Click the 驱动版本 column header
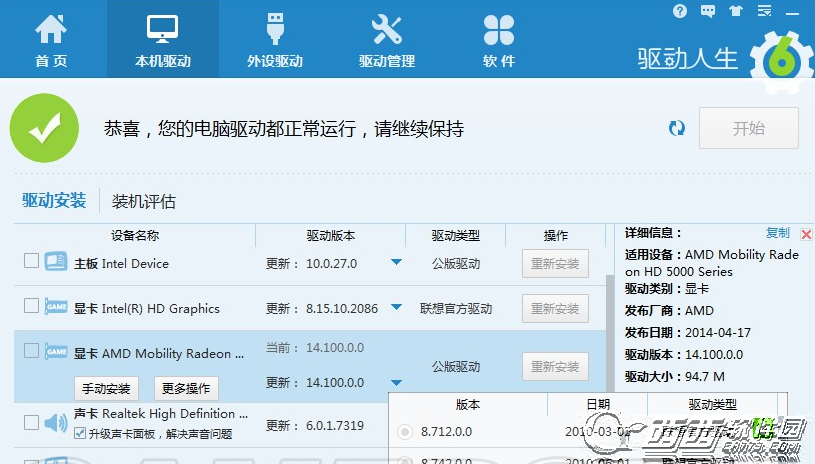Image resolution: width=815 pixels, height=464 pixels. (x=331, y=235)
